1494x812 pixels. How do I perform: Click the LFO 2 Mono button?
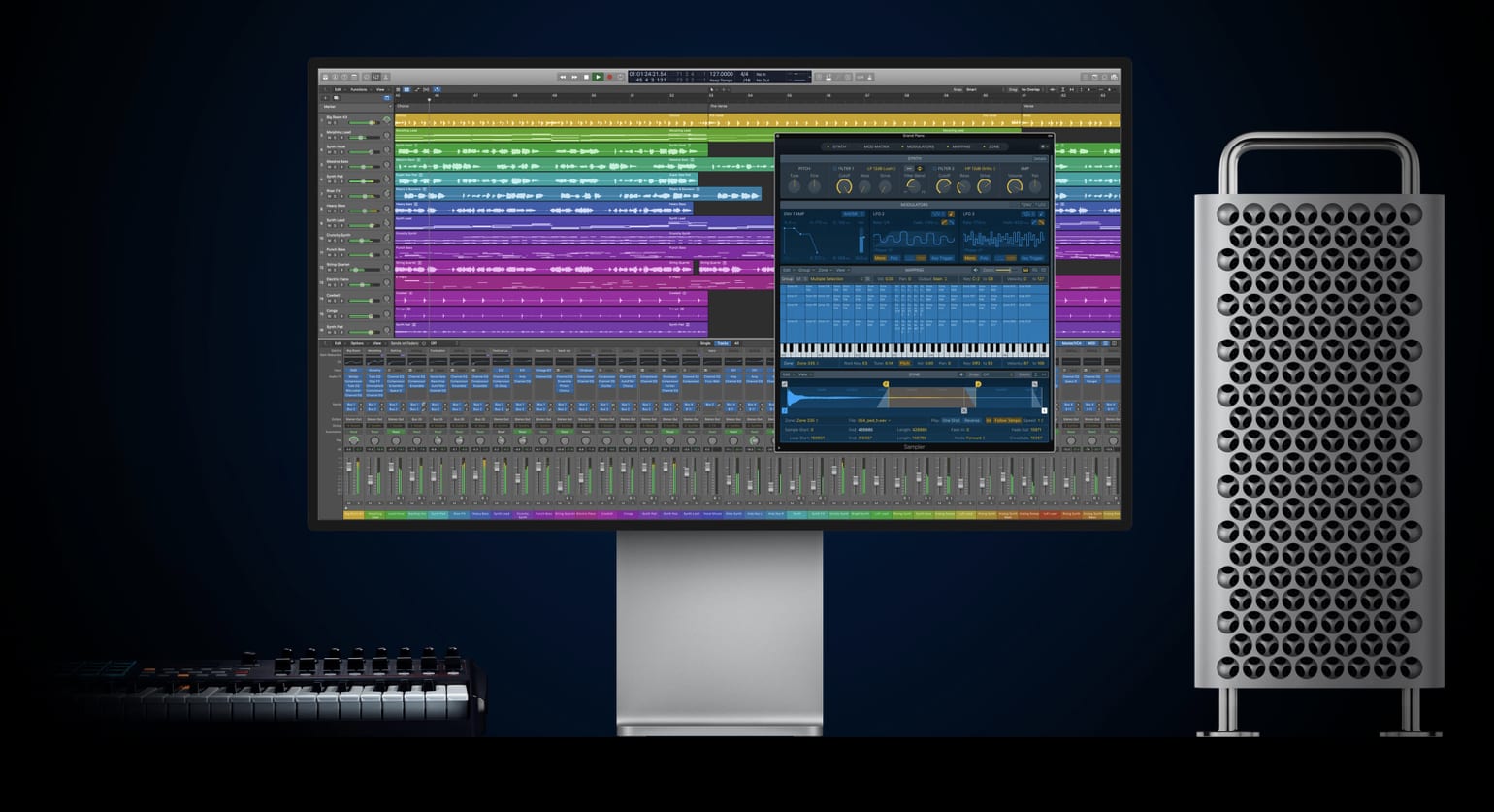pyautogui.click(x=880, y=258)
